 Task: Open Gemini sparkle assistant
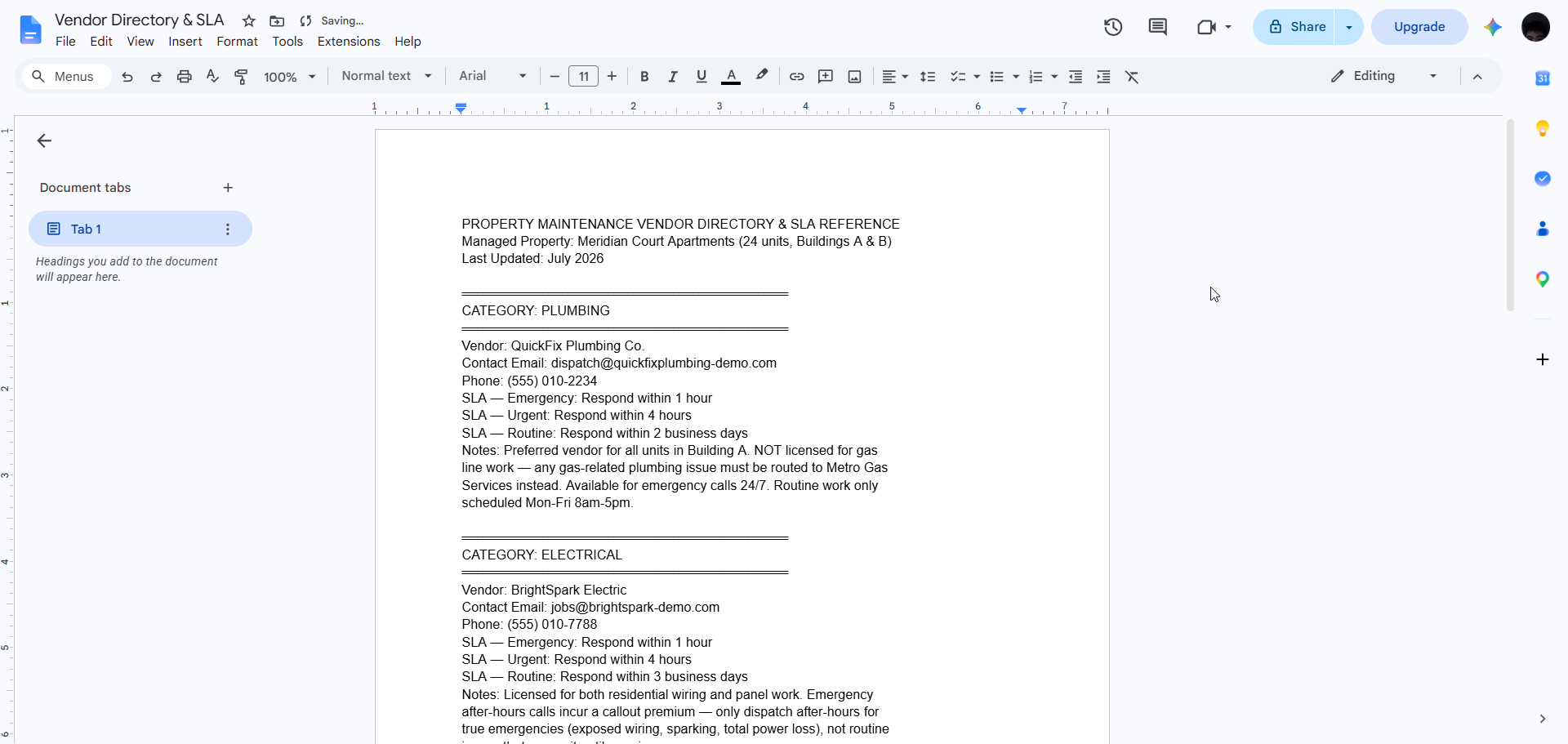point(1493,27)
